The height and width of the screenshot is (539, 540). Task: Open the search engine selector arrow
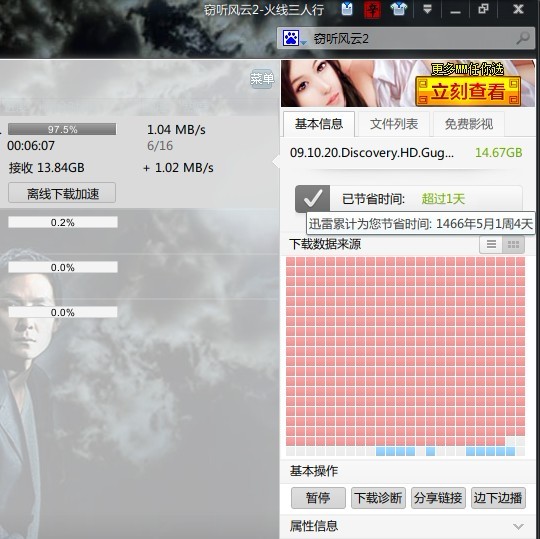coord(303,42)
